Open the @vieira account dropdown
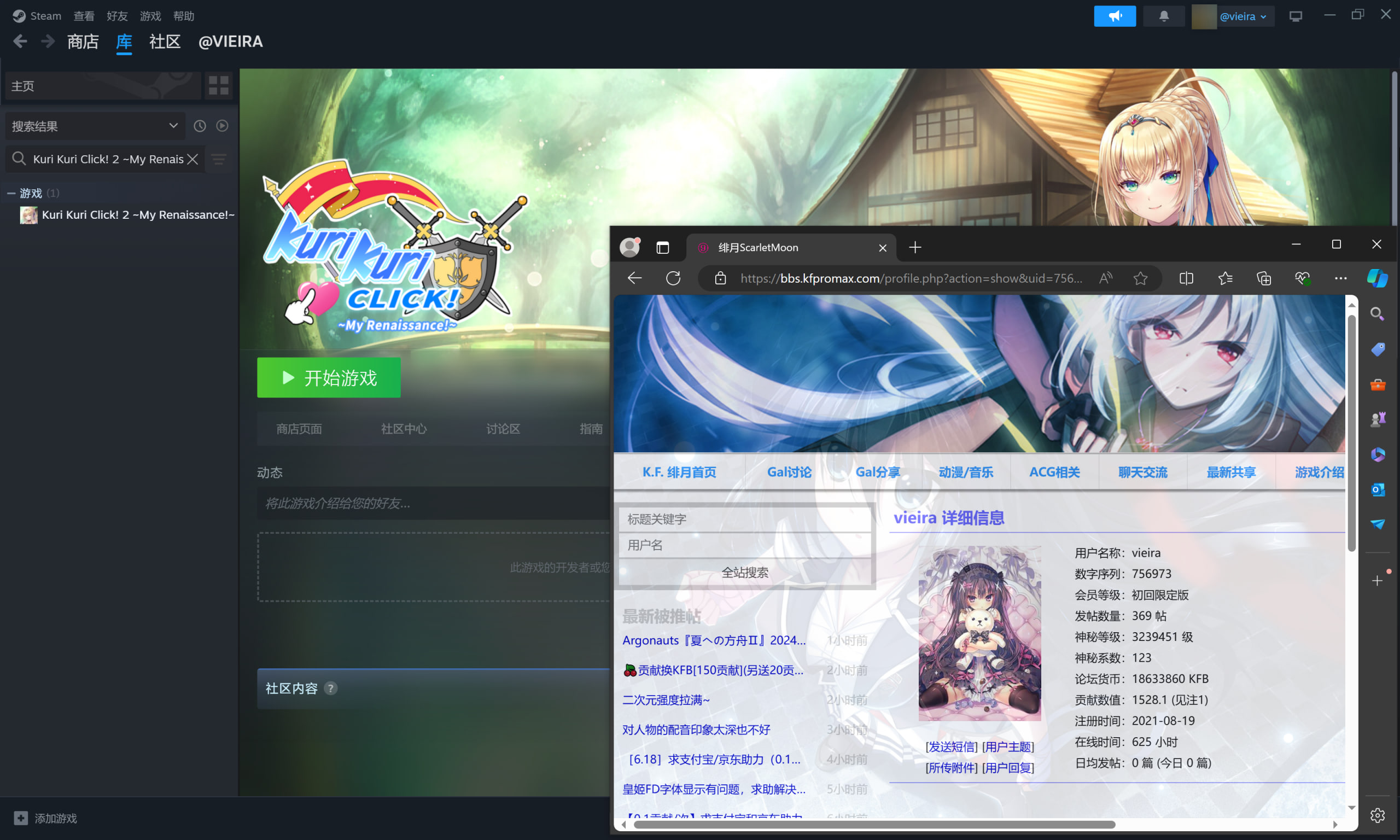This screenshot has height=840, width=1400. click(x=1242, y=16)
